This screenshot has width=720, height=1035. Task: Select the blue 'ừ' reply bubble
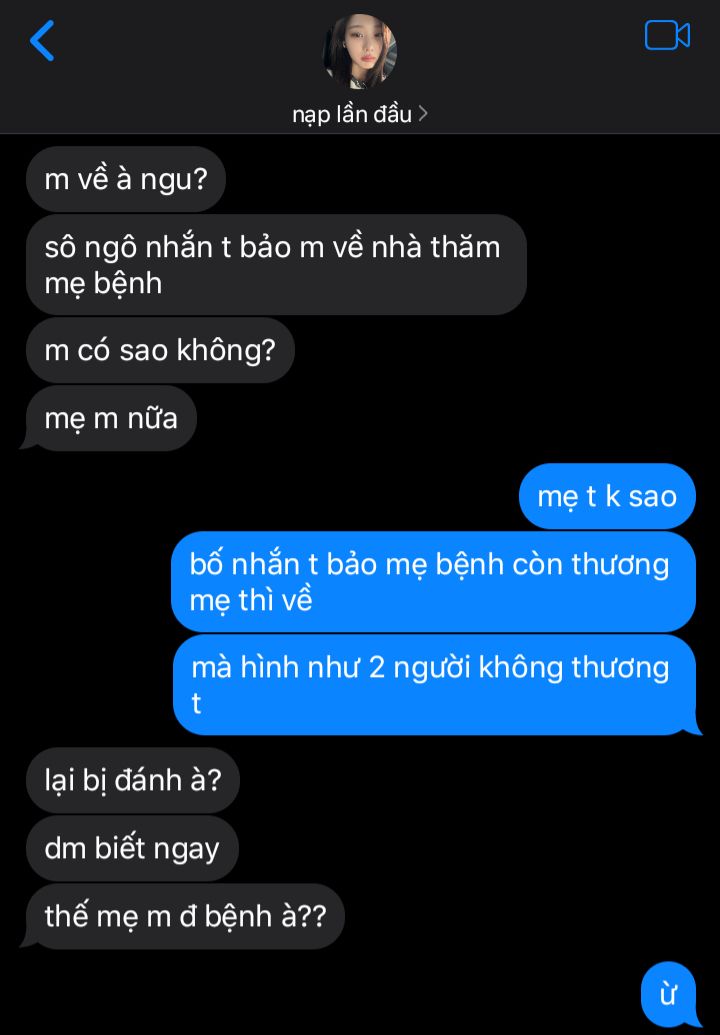tap(669, 994)
